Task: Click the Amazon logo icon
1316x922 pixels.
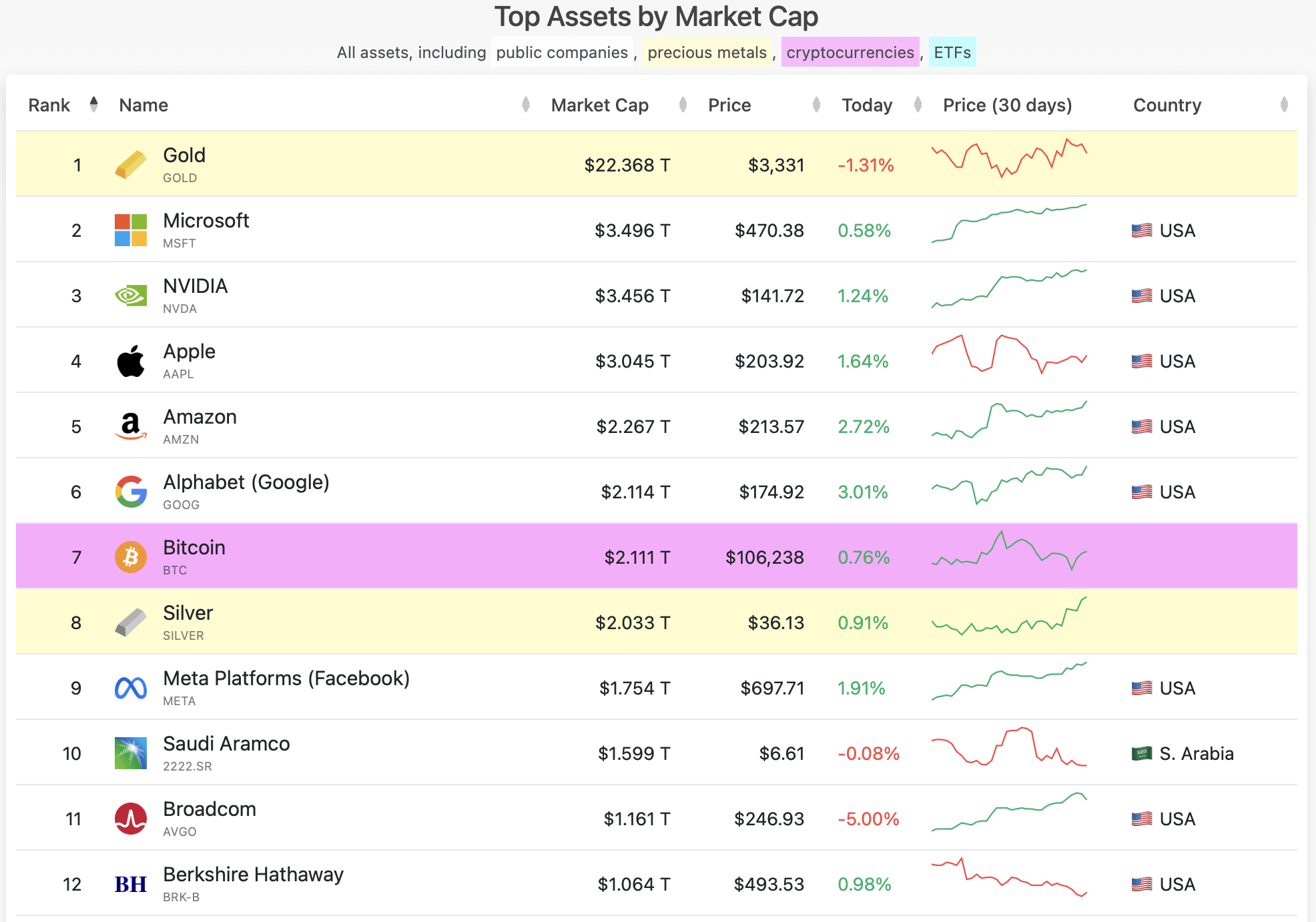Action: pyautogui.click(x=131, y=426)
